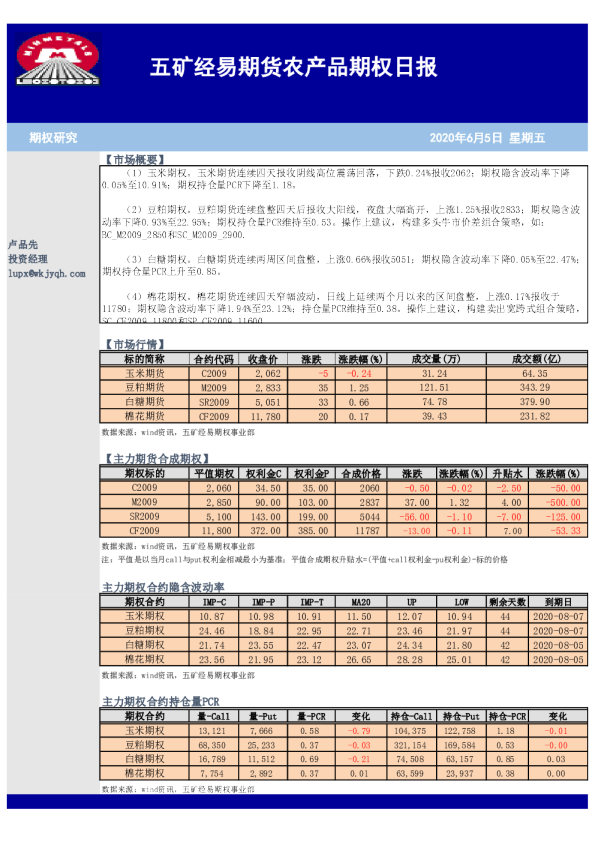
Task: Click the 持仓-Put column header
Action: tap(461, 716)
